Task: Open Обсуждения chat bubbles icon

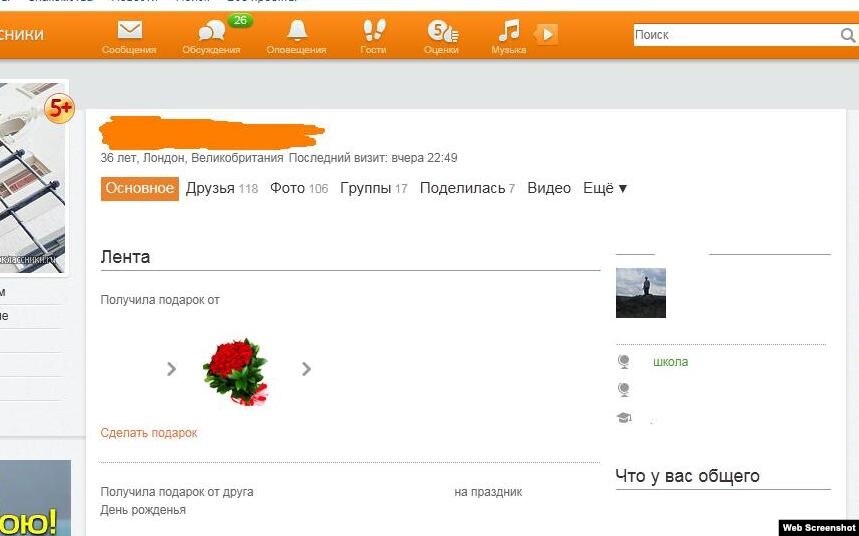Action: point(211,31)
